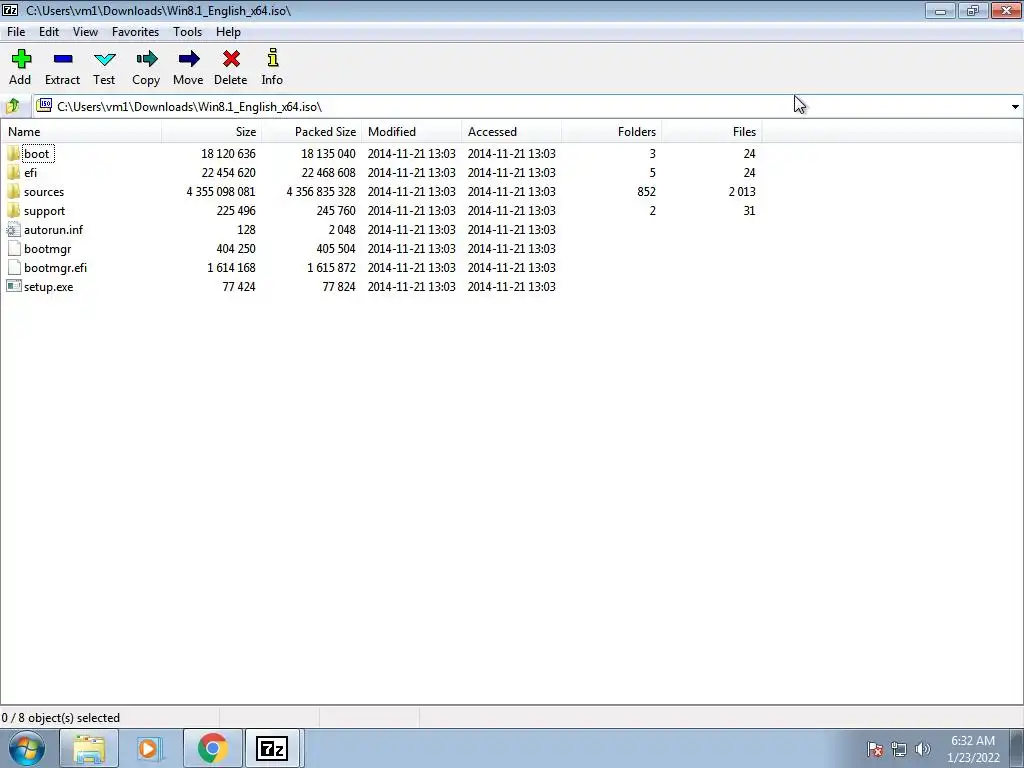Minimize the 7-Zip window
Viewport: 1024px width, 768px height.
point(940,10)
